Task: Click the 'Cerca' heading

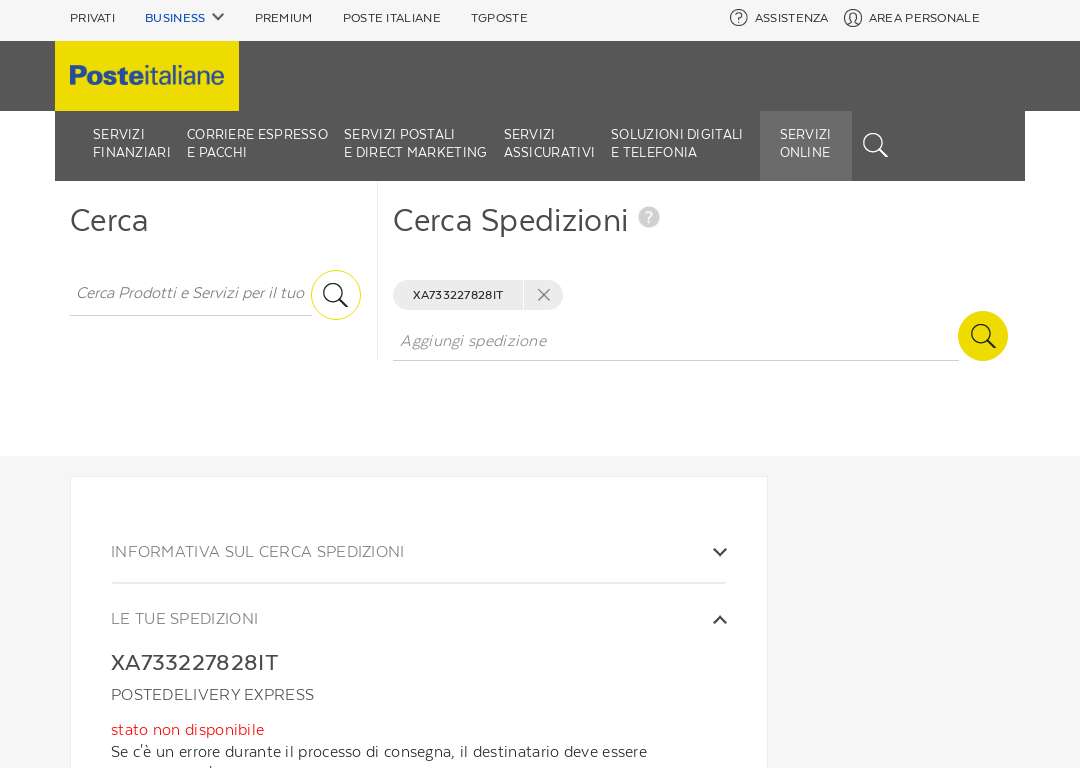Action: tap(109, 220)
